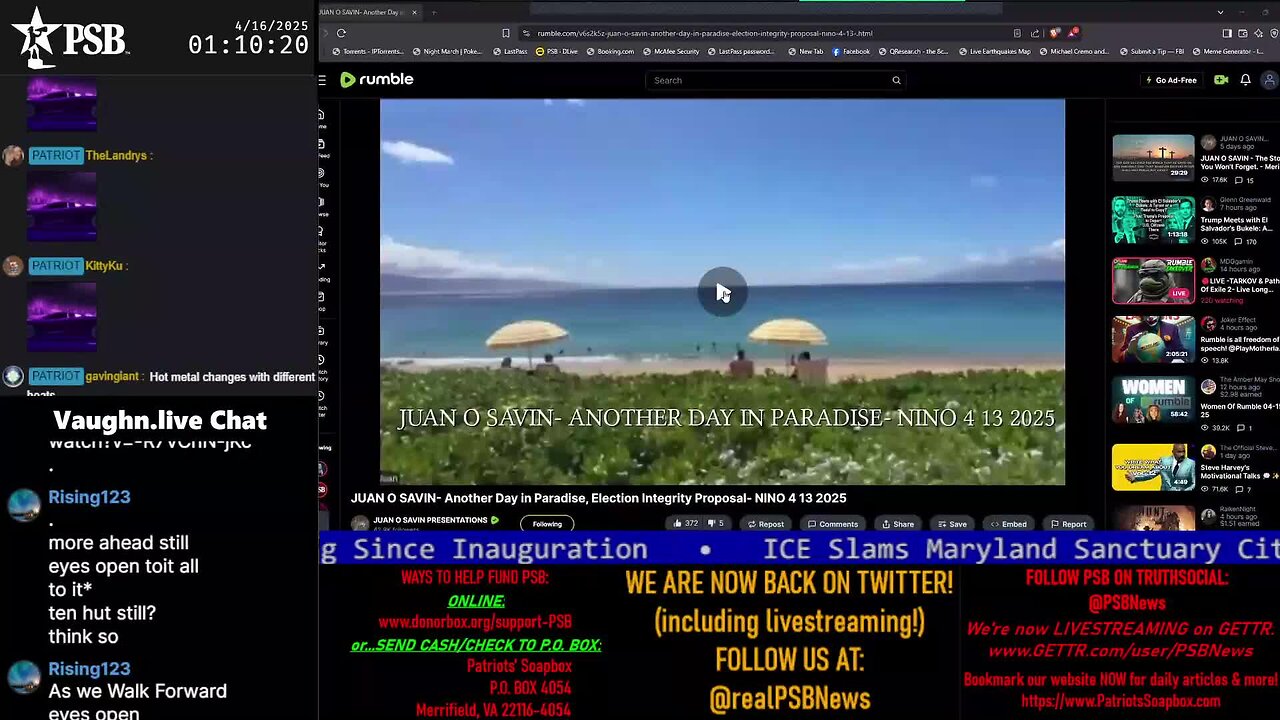Click the browser address bar URL
This screenshot has height=720, width=1280.
(x=705, y=33)
